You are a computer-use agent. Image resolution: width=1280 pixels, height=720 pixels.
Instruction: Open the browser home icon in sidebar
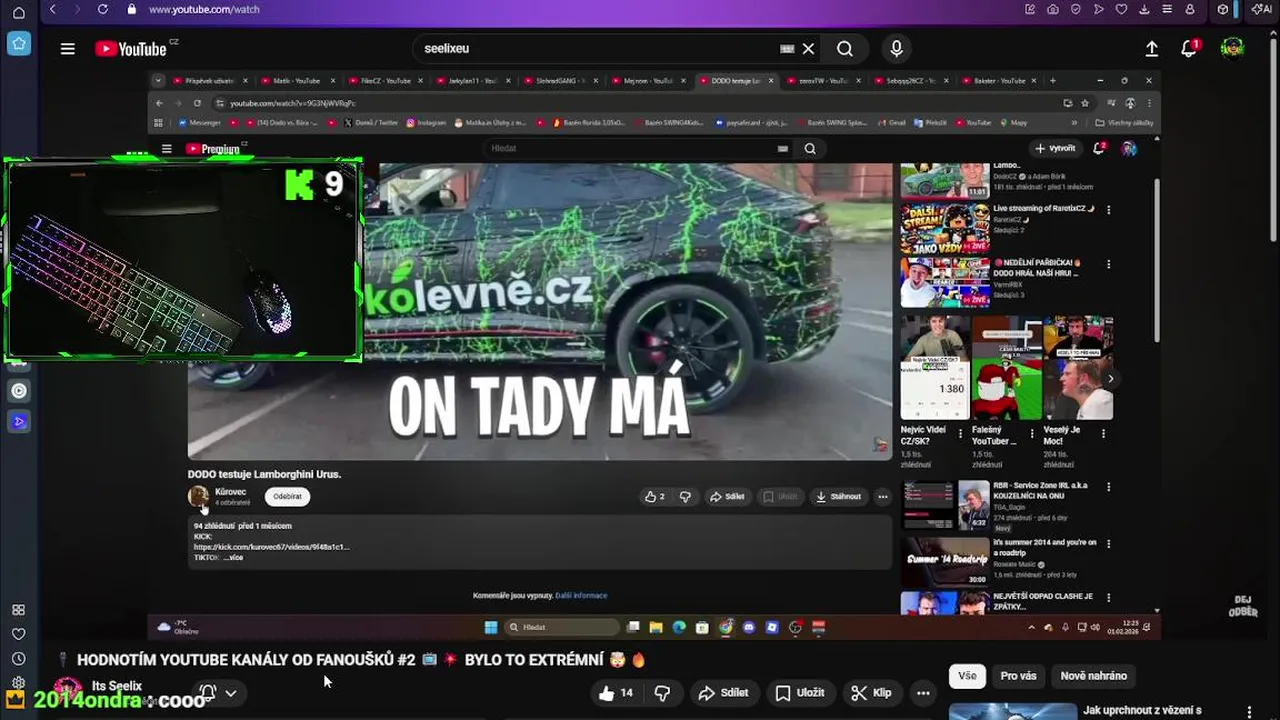click(x=18, y=12)
